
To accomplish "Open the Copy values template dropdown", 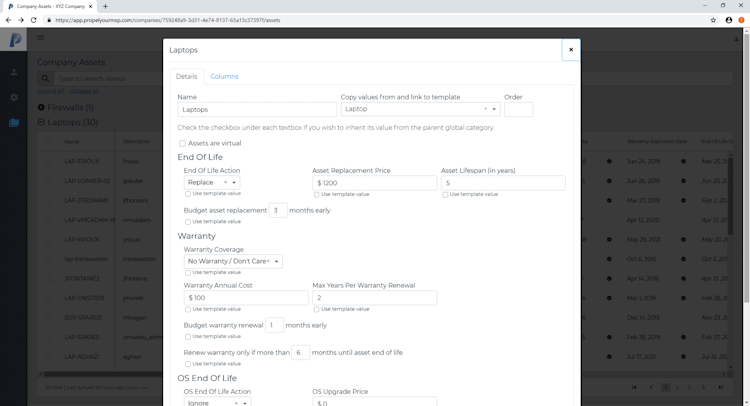I will (x=494, y=109).
